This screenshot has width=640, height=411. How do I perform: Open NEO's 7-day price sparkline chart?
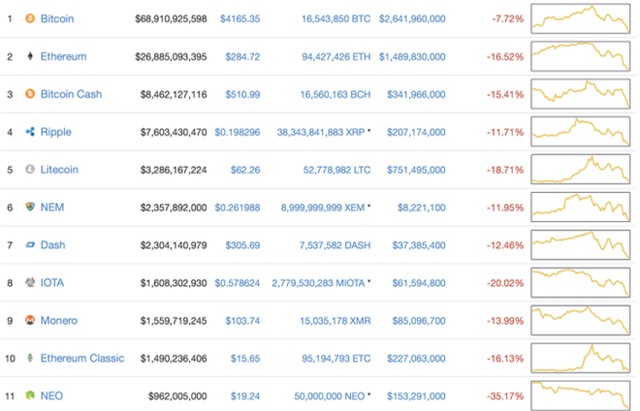581,395
